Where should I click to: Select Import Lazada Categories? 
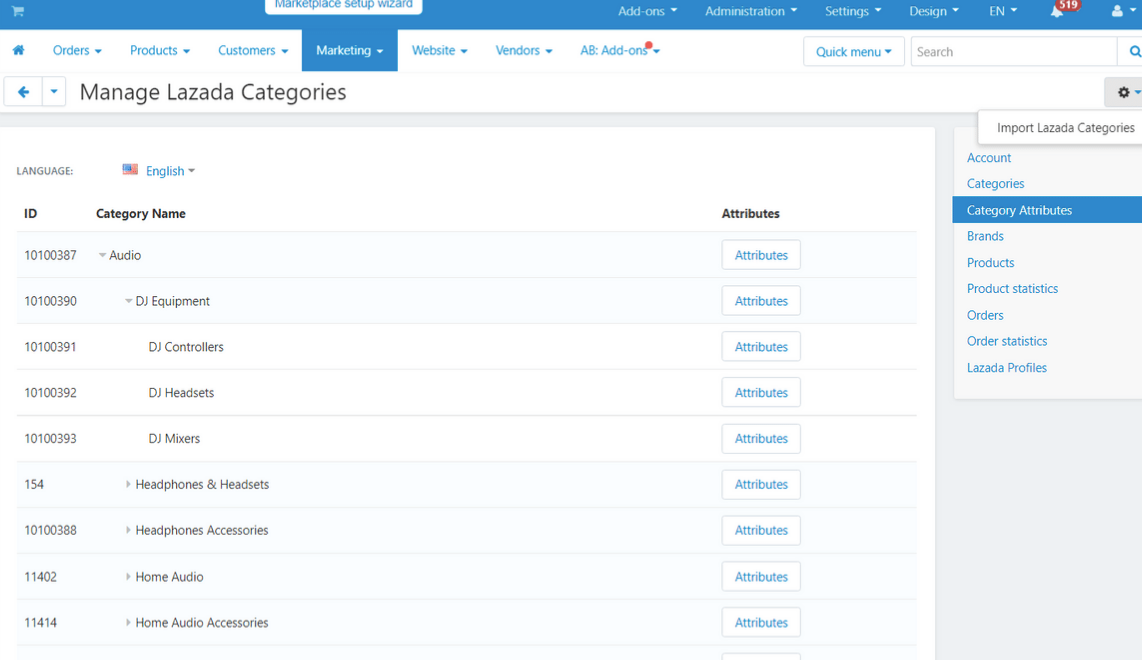point(1065,127)
